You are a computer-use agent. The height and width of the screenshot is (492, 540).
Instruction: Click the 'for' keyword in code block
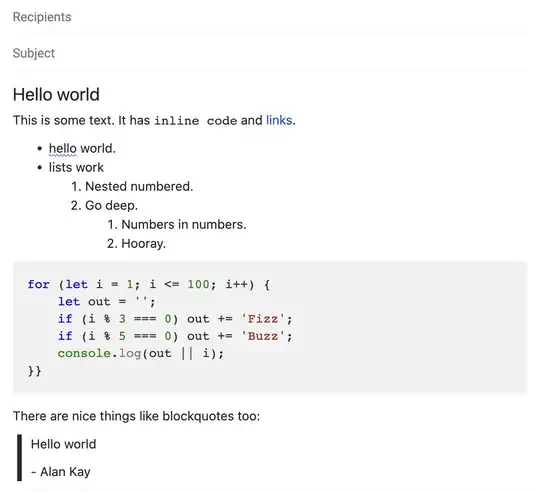coord(39,284)
